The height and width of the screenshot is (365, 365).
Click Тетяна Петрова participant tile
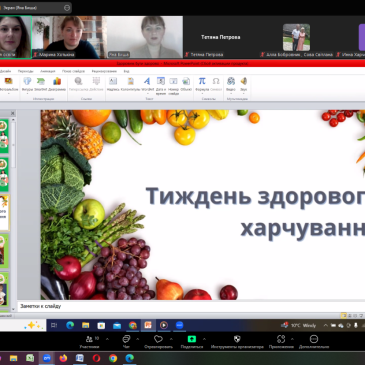220,37
